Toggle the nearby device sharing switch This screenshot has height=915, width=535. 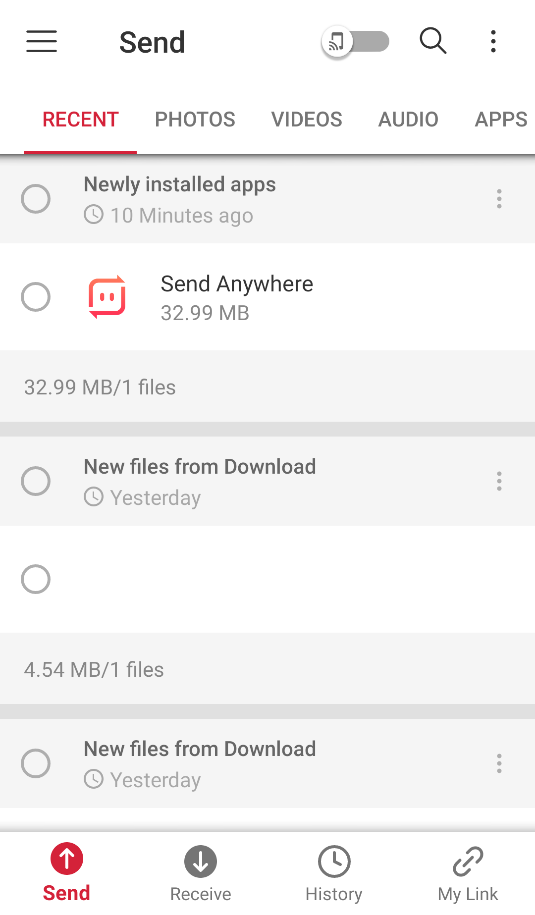[355, 42]
